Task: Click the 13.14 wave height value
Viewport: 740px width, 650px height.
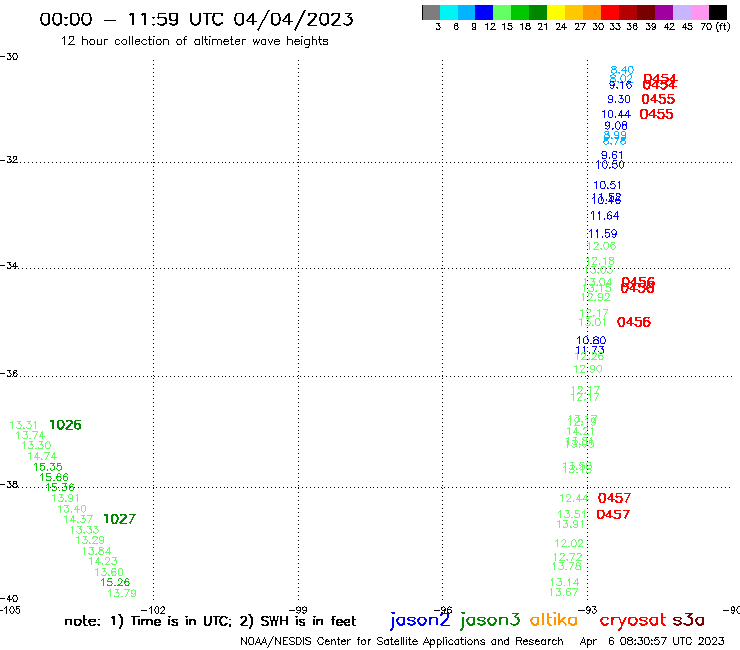Action: (564, 582)
